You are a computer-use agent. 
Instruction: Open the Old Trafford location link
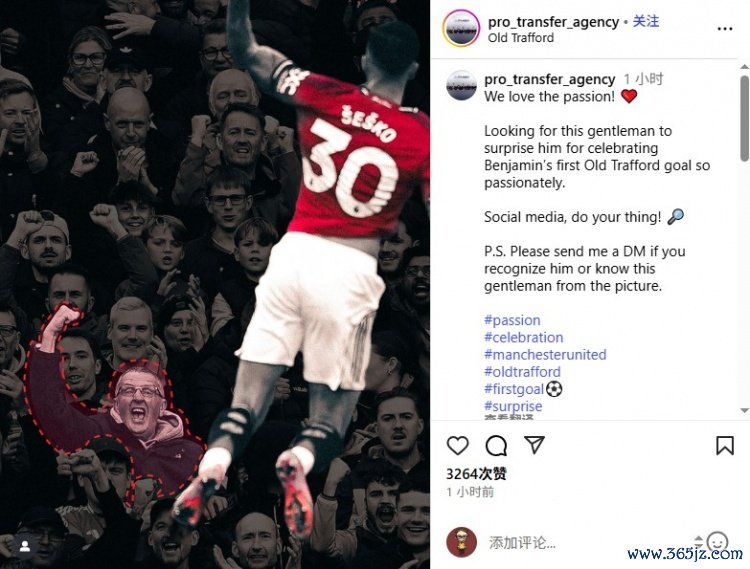[520, 38]
